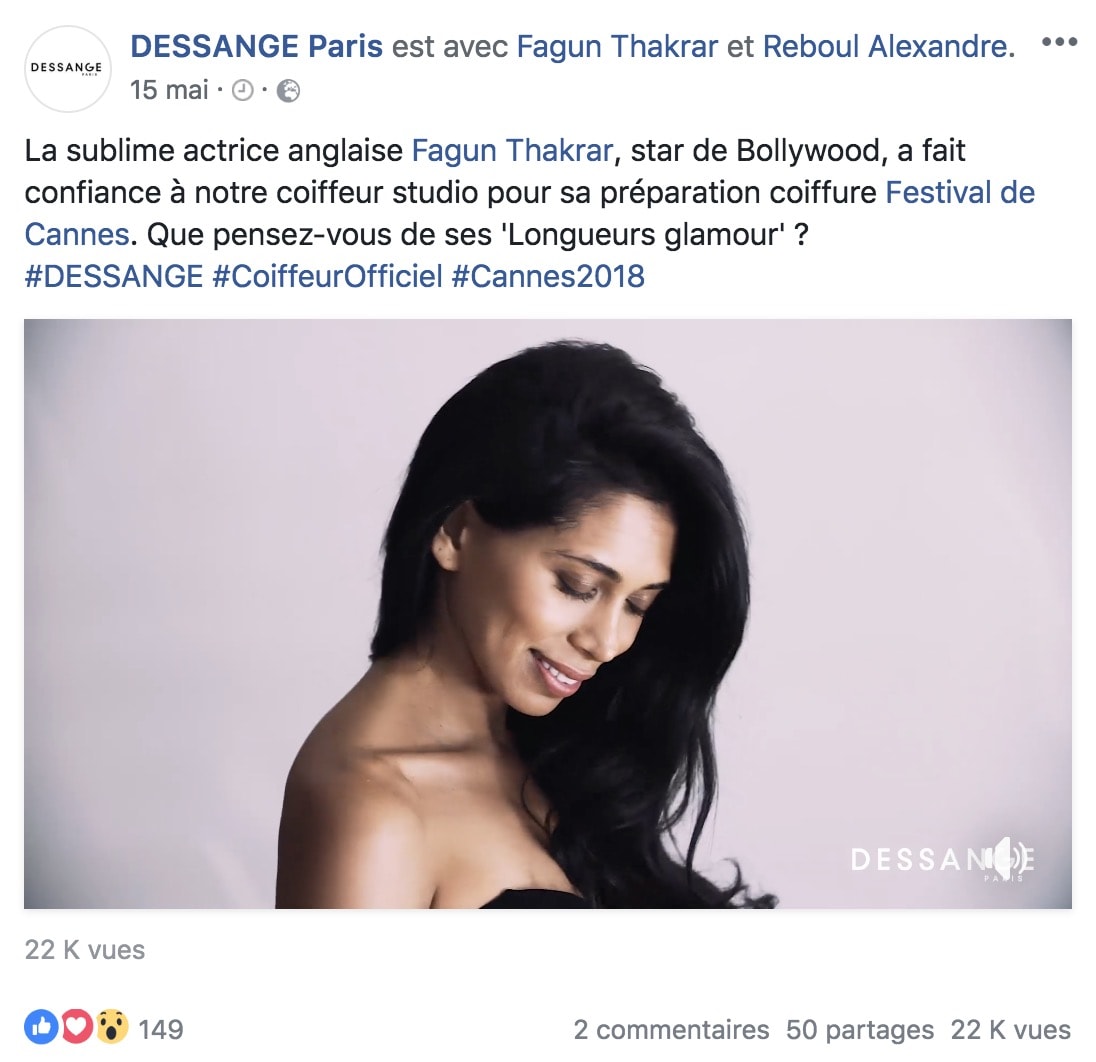Click the 15 mai post date
The width and height of the screenshot is (1096, 1062).
click(169, 90)
